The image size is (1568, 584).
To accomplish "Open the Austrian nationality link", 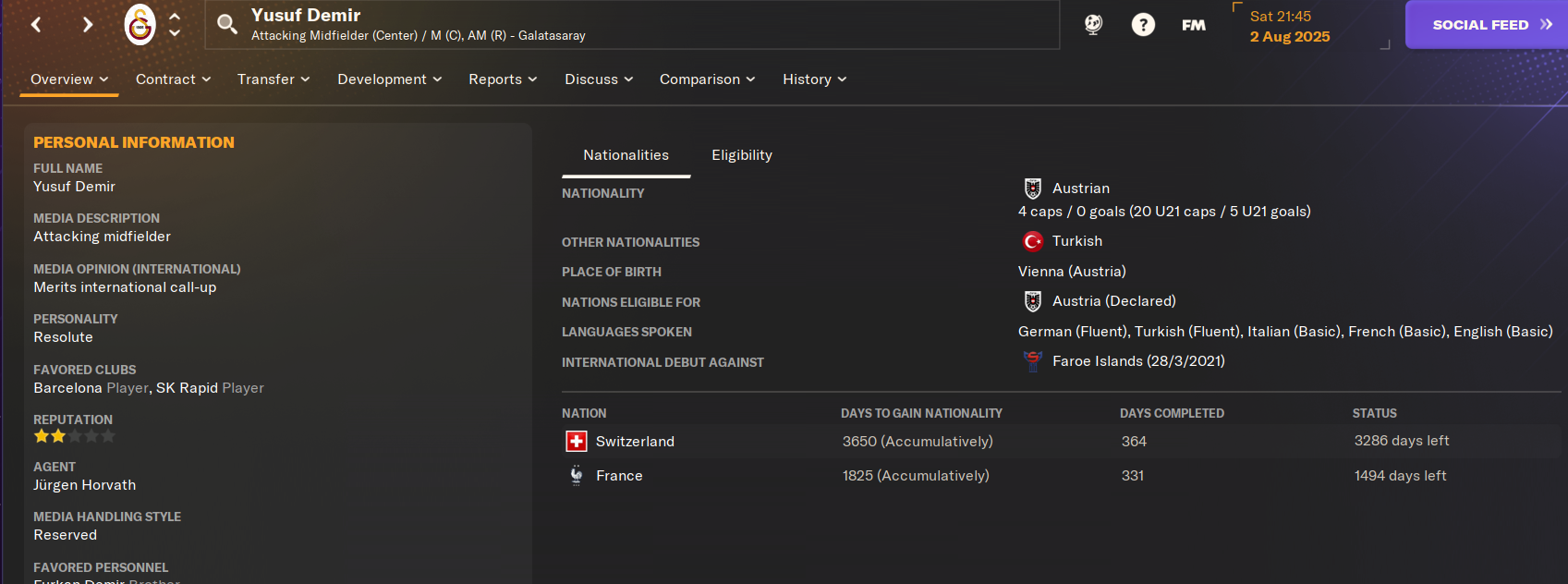I will (1081, 189).
